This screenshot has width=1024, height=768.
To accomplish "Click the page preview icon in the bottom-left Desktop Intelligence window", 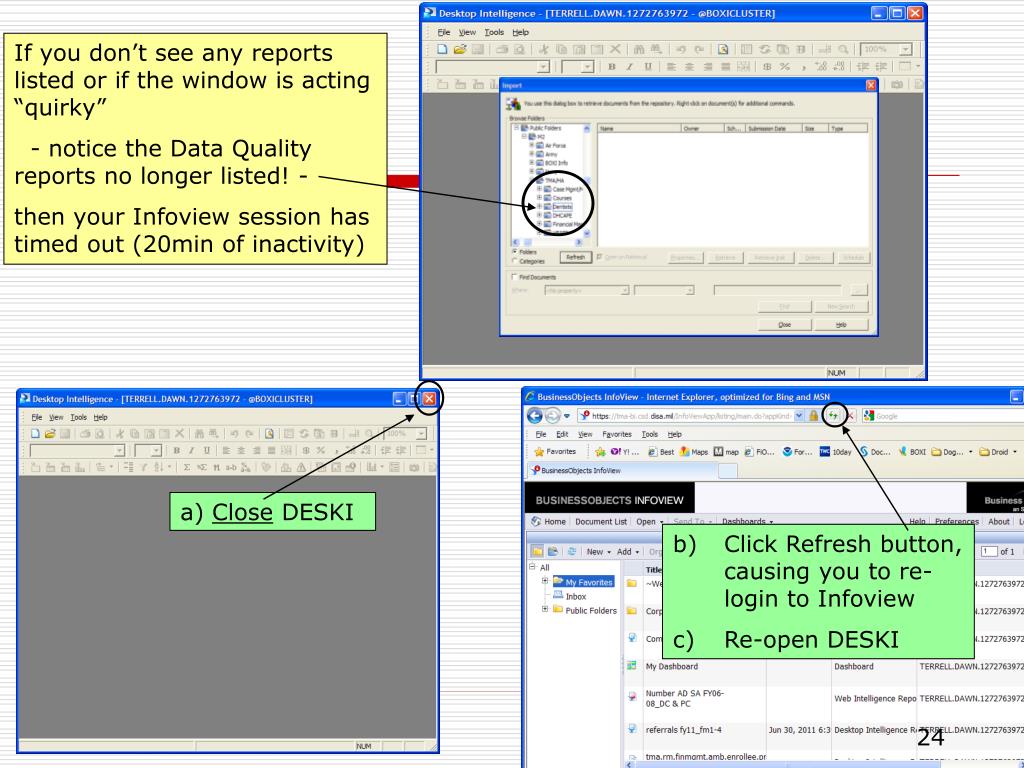I will click(269, 433).
